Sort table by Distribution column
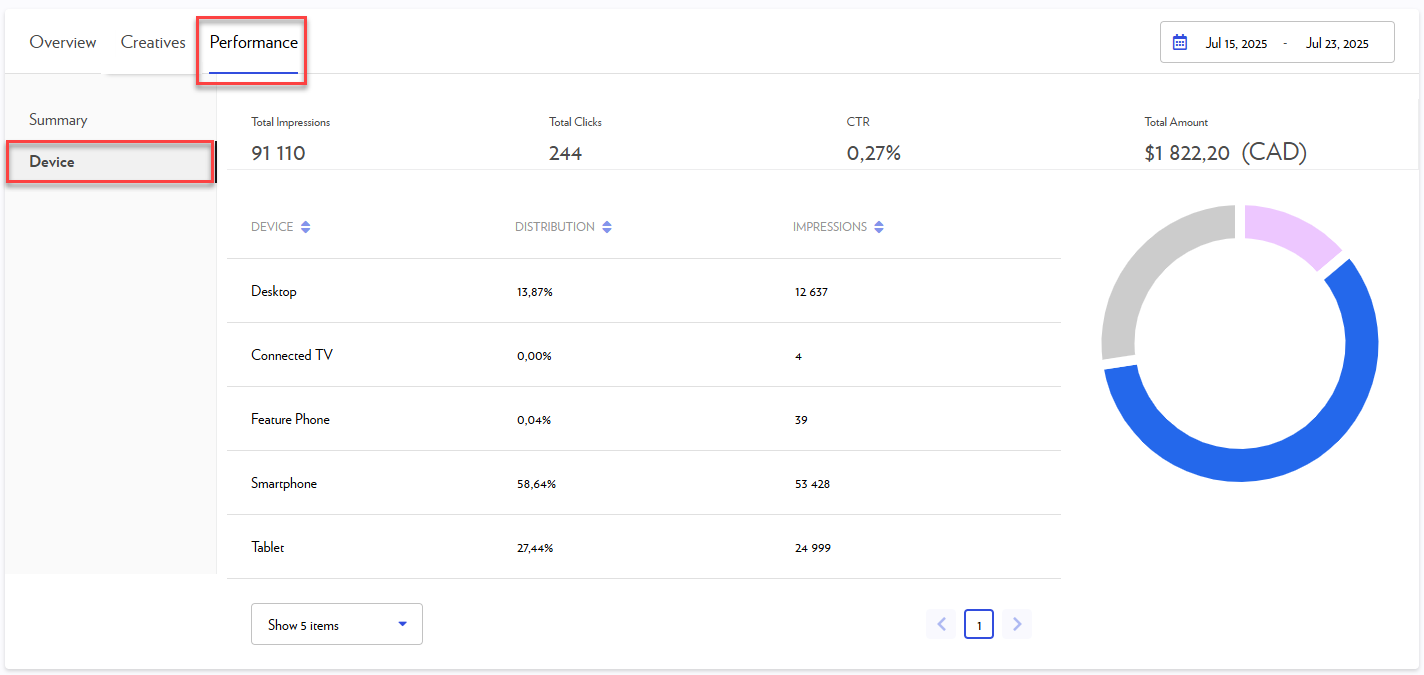The width and height of the screenshot is (1424, 675). (x=607, y=227)
